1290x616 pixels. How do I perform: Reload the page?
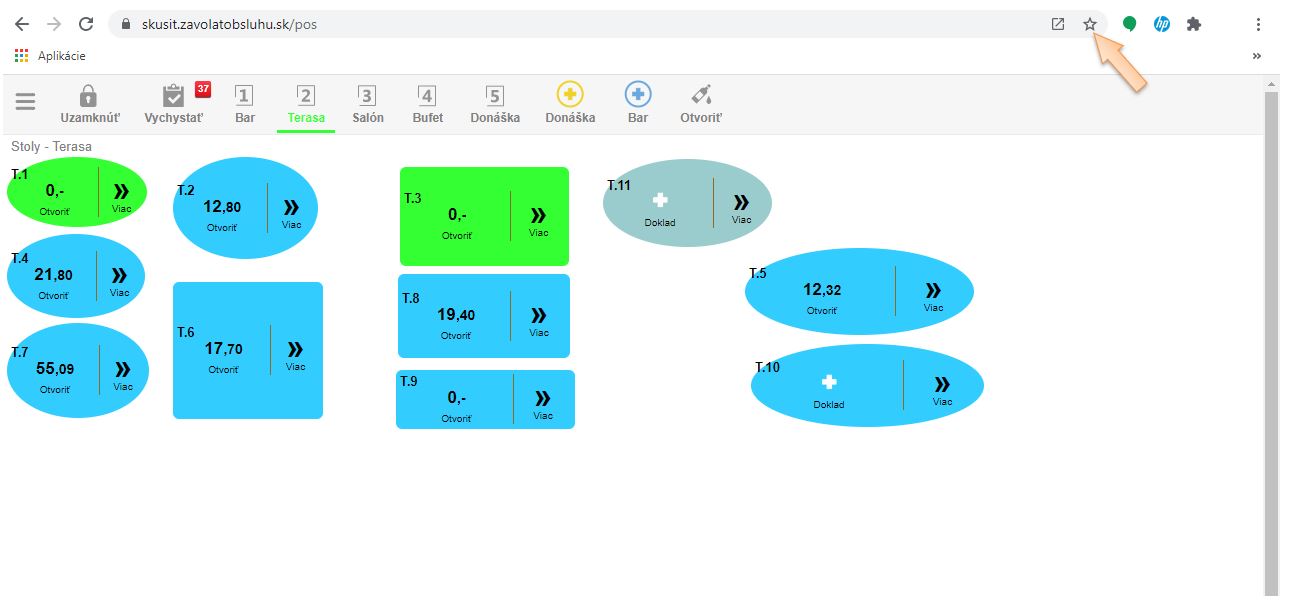coord(86,24)
